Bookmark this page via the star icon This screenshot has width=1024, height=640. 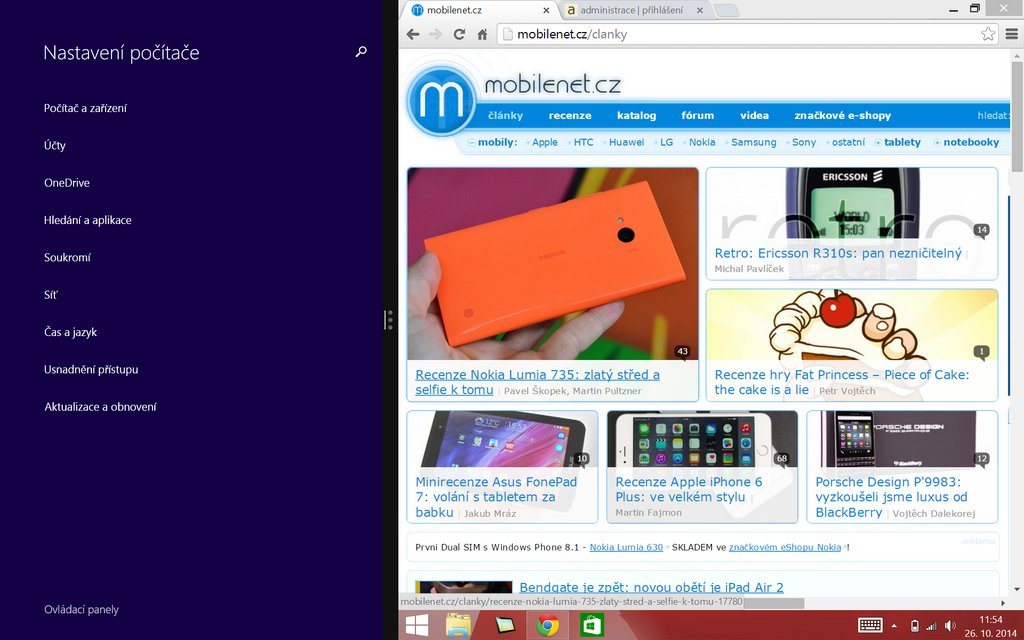point(987,33)
